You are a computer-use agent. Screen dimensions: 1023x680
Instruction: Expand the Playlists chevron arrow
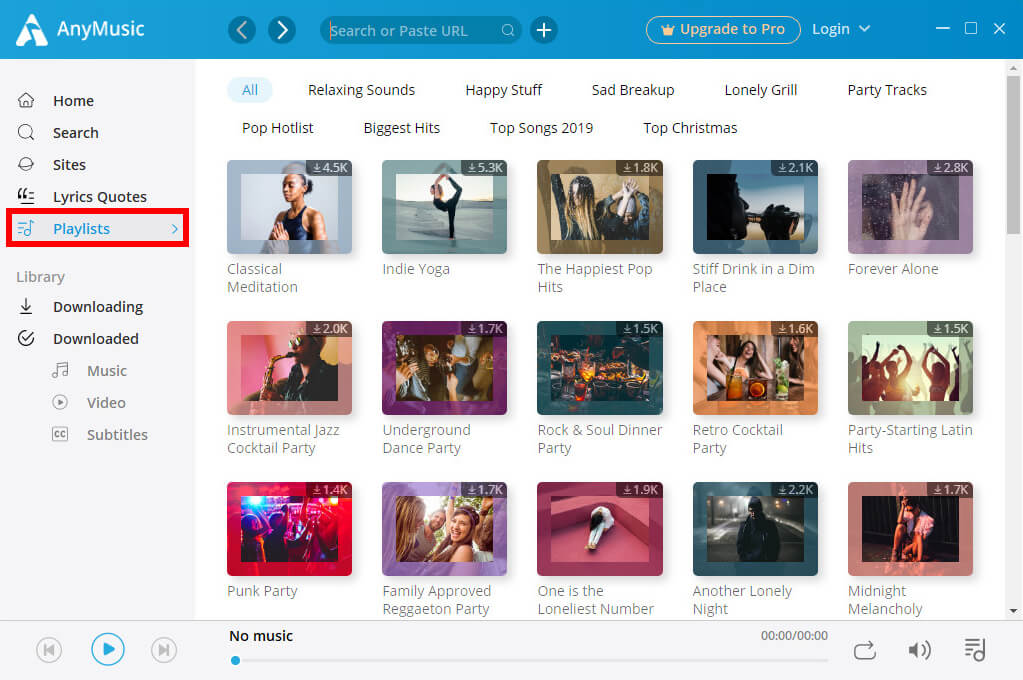click(x=174, y=228)
